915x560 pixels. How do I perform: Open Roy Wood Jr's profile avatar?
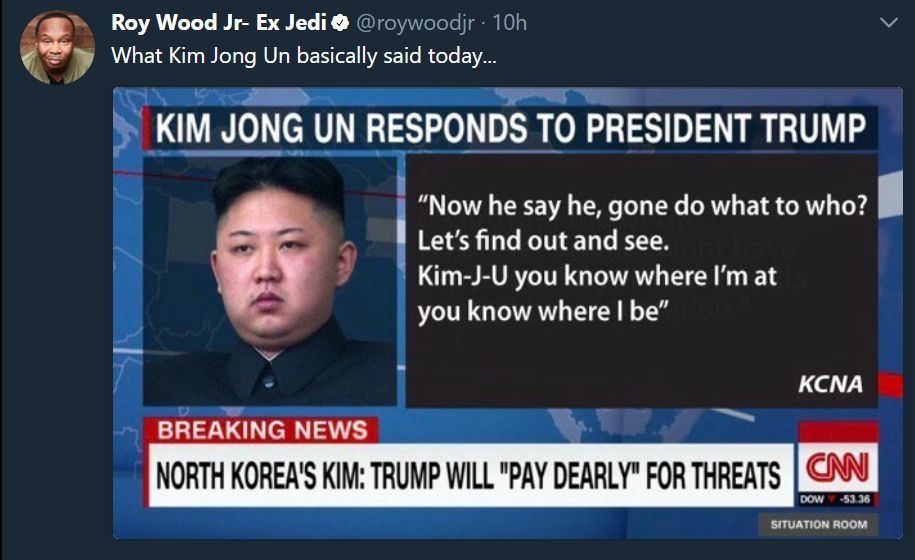pos(57,47)
